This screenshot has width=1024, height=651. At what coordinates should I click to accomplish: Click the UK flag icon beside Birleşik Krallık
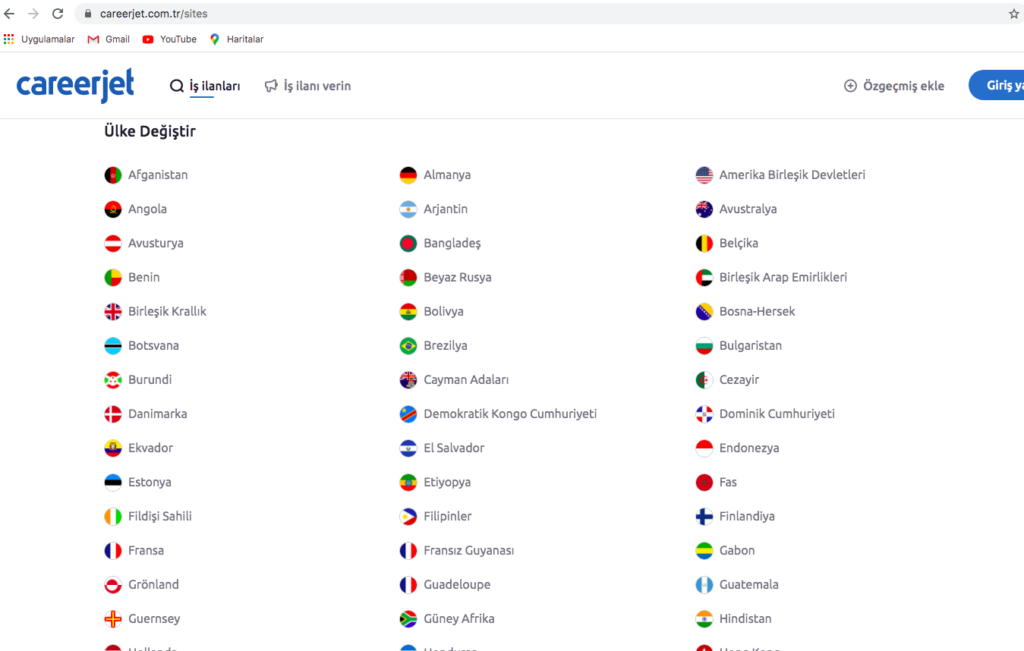point(113,312)
